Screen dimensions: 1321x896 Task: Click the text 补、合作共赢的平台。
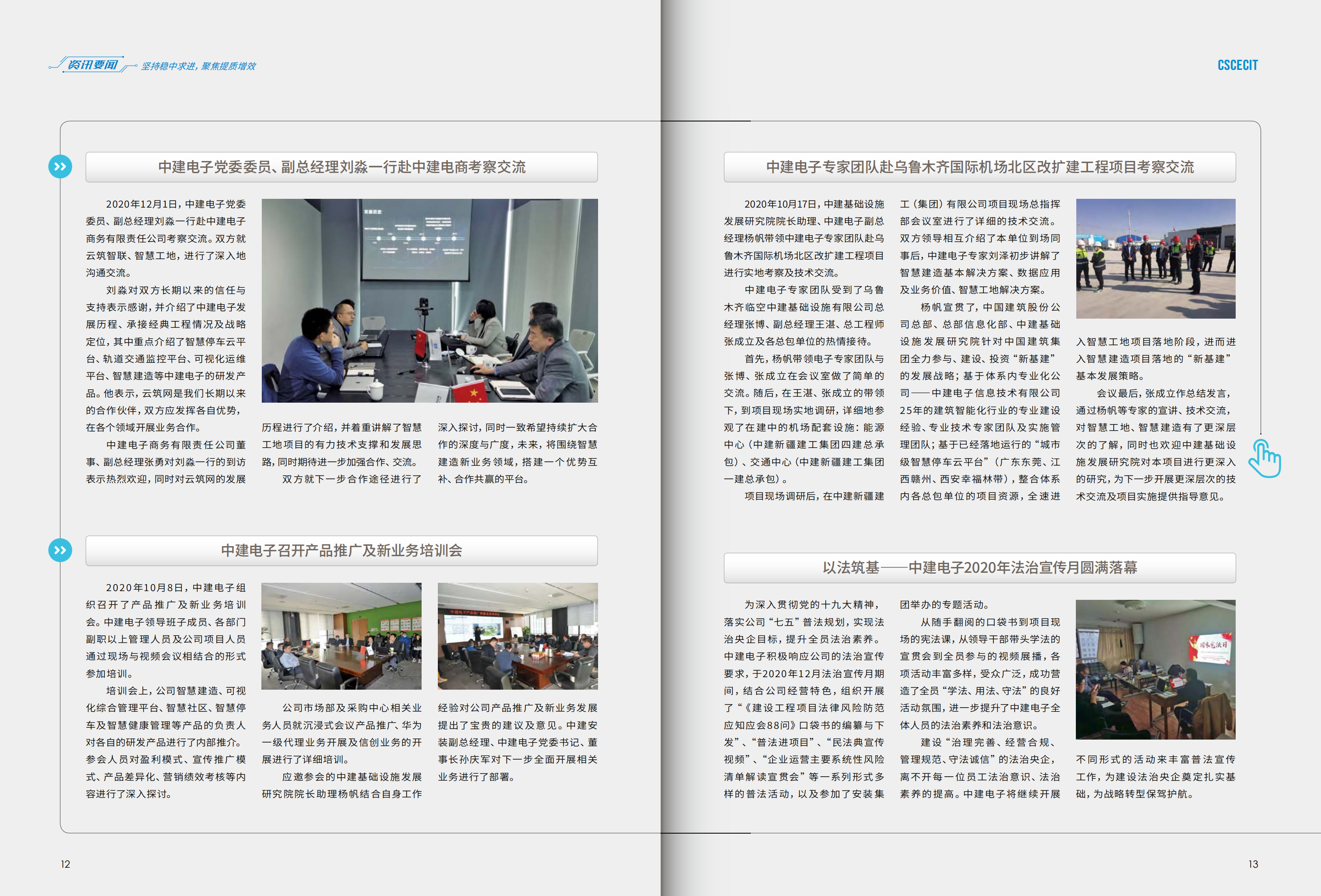tap(485, 479)
